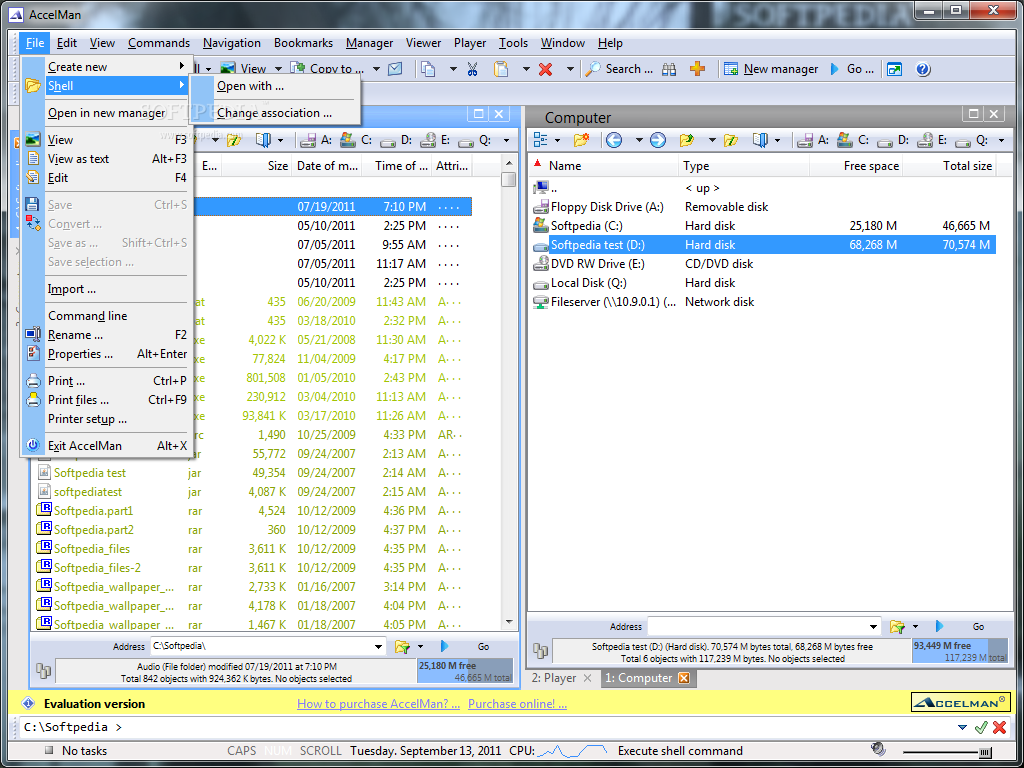The image size is (1024, 768).
Task: Click Go next to the C:\Softpedia address
Action: (x=483, y=647)
